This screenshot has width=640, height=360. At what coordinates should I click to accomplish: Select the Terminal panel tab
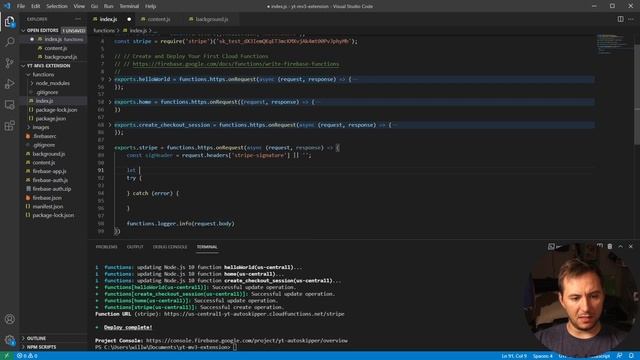[x=207, y=247]
